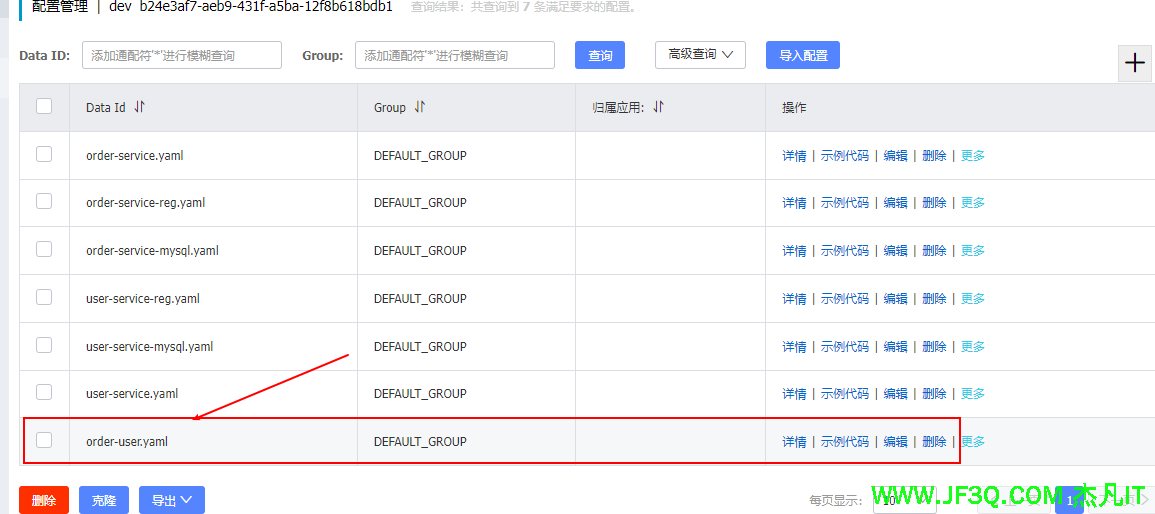The width and height of the screenshot is (1155, 514).
Task: Click the plus icon to add configuration
Action: tap(1135, 63)
